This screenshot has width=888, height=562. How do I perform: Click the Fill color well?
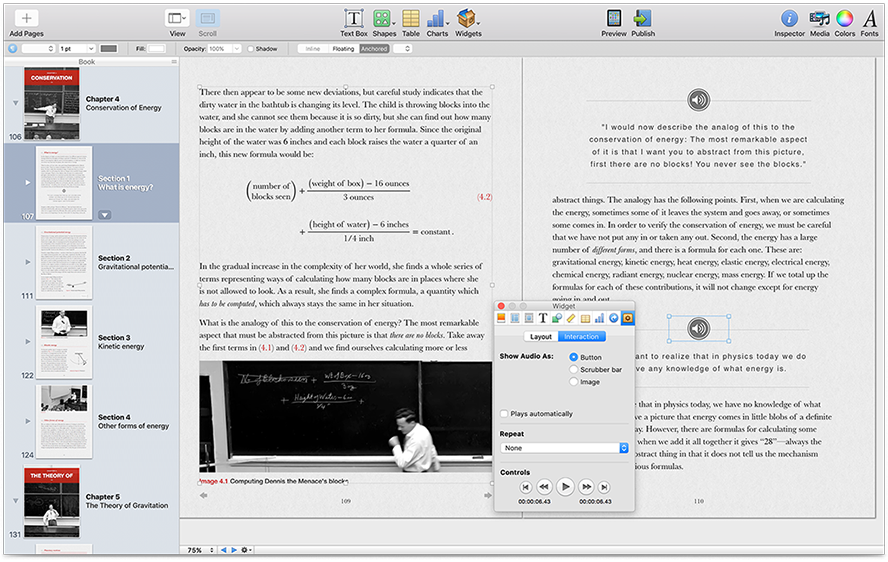158,48
